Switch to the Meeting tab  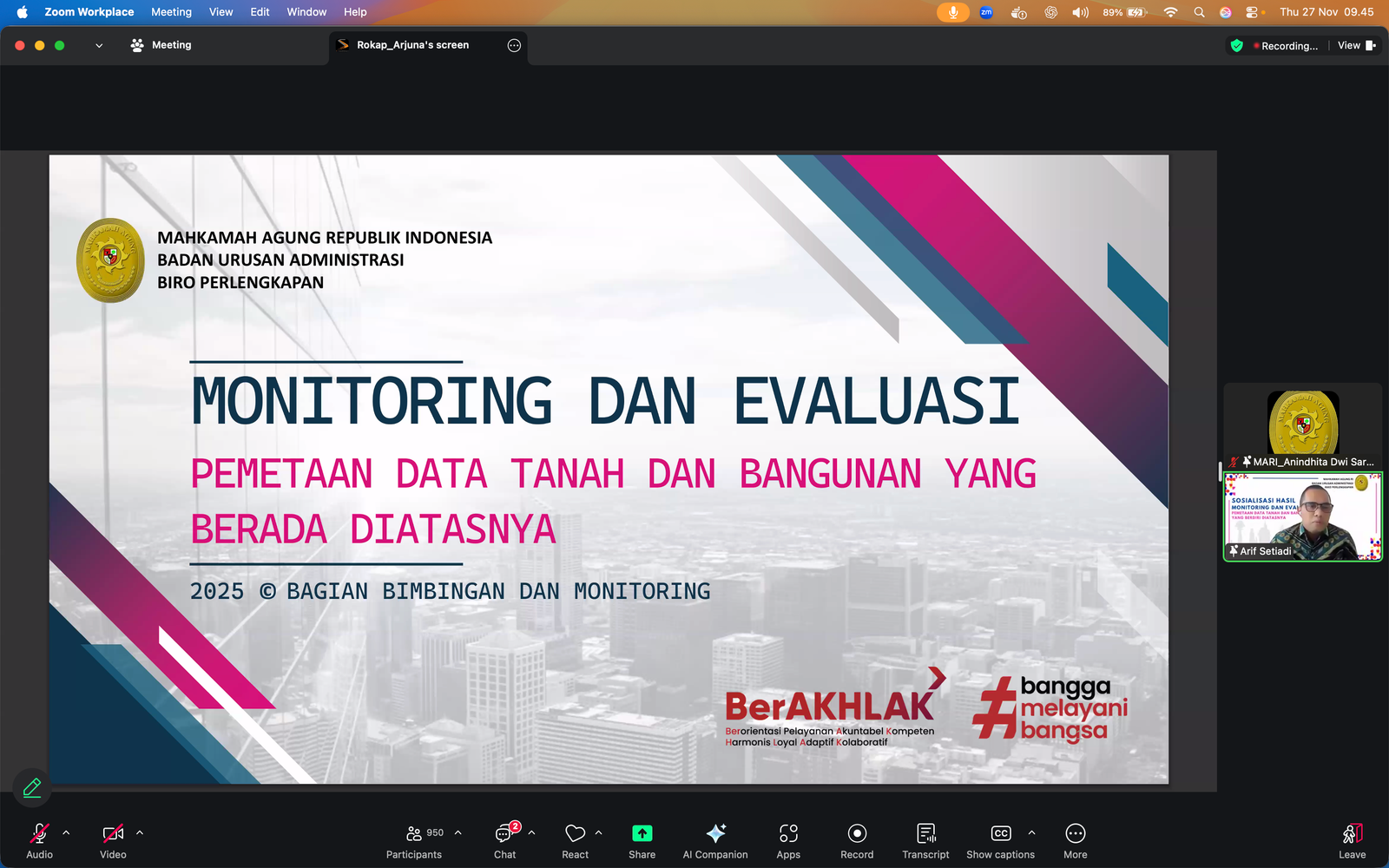(x=170, y=44)
